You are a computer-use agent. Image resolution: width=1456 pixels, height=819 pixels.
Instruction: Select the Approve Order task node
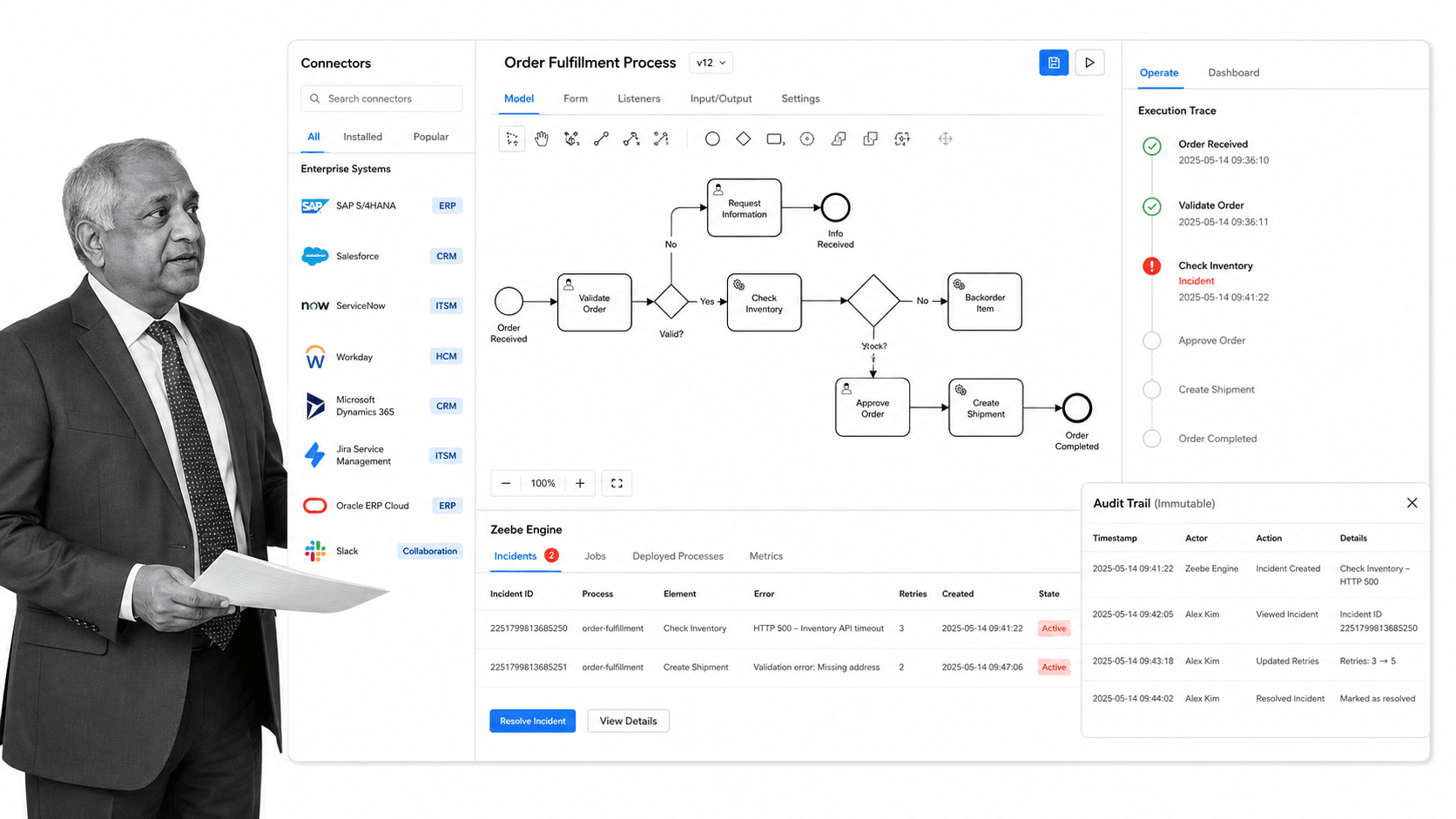point(873,407)
